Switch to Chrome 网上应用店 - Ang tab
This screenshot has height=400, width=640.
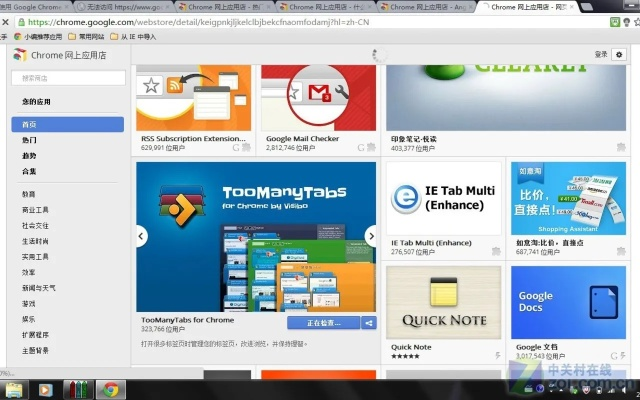pyautogui.click(x=427, y=7)
